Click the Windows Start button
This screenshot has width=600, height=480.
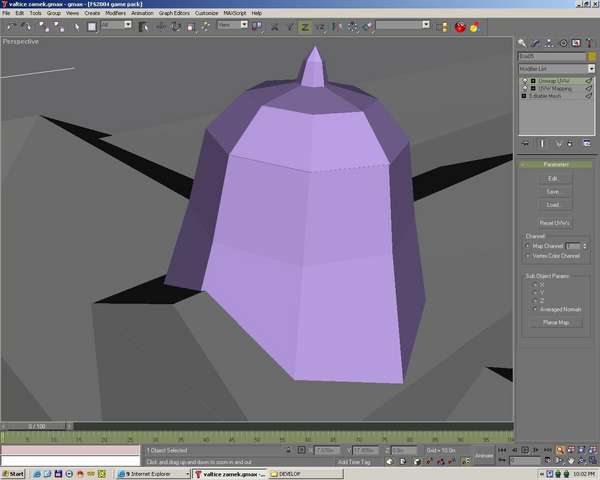coord(13,474)
